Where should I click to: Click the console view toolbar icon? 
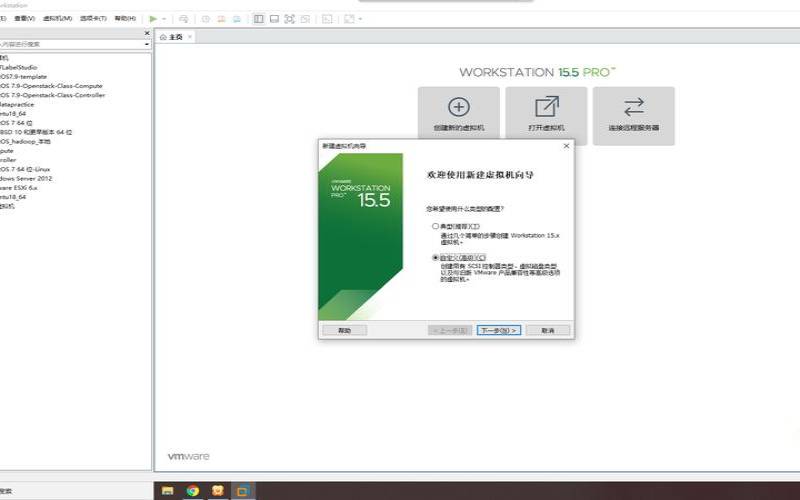(327, 19)
